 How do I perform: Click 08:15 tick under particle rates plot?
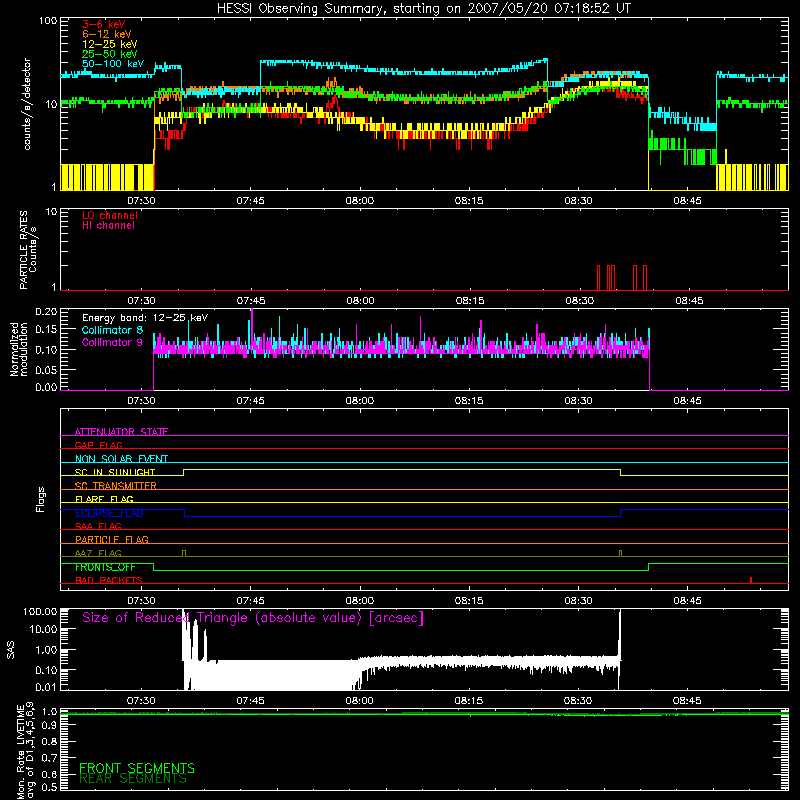[x=470, y=300]
